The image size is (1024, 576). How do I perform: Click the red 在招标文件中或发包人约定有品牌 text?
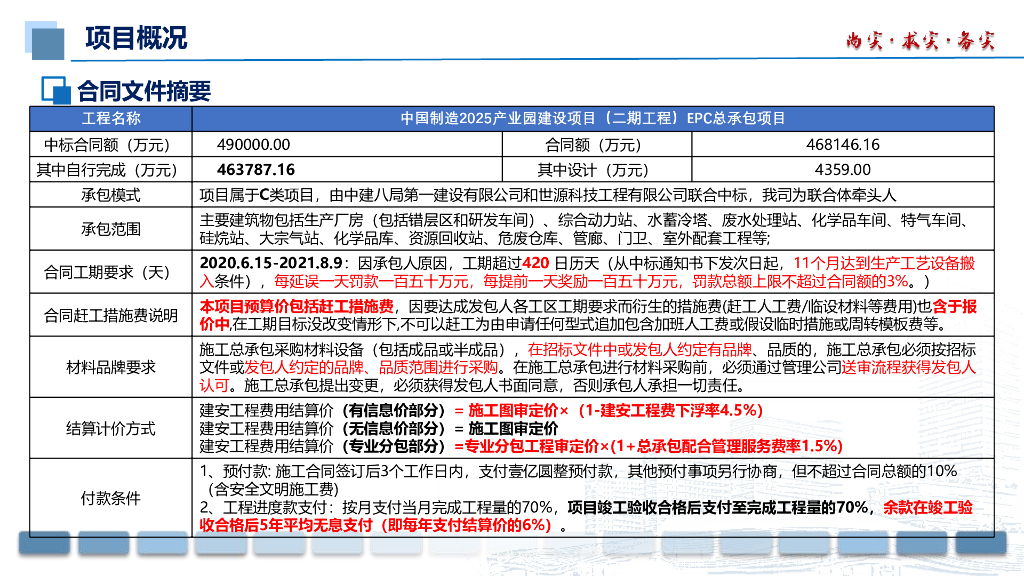click(640, 349)
